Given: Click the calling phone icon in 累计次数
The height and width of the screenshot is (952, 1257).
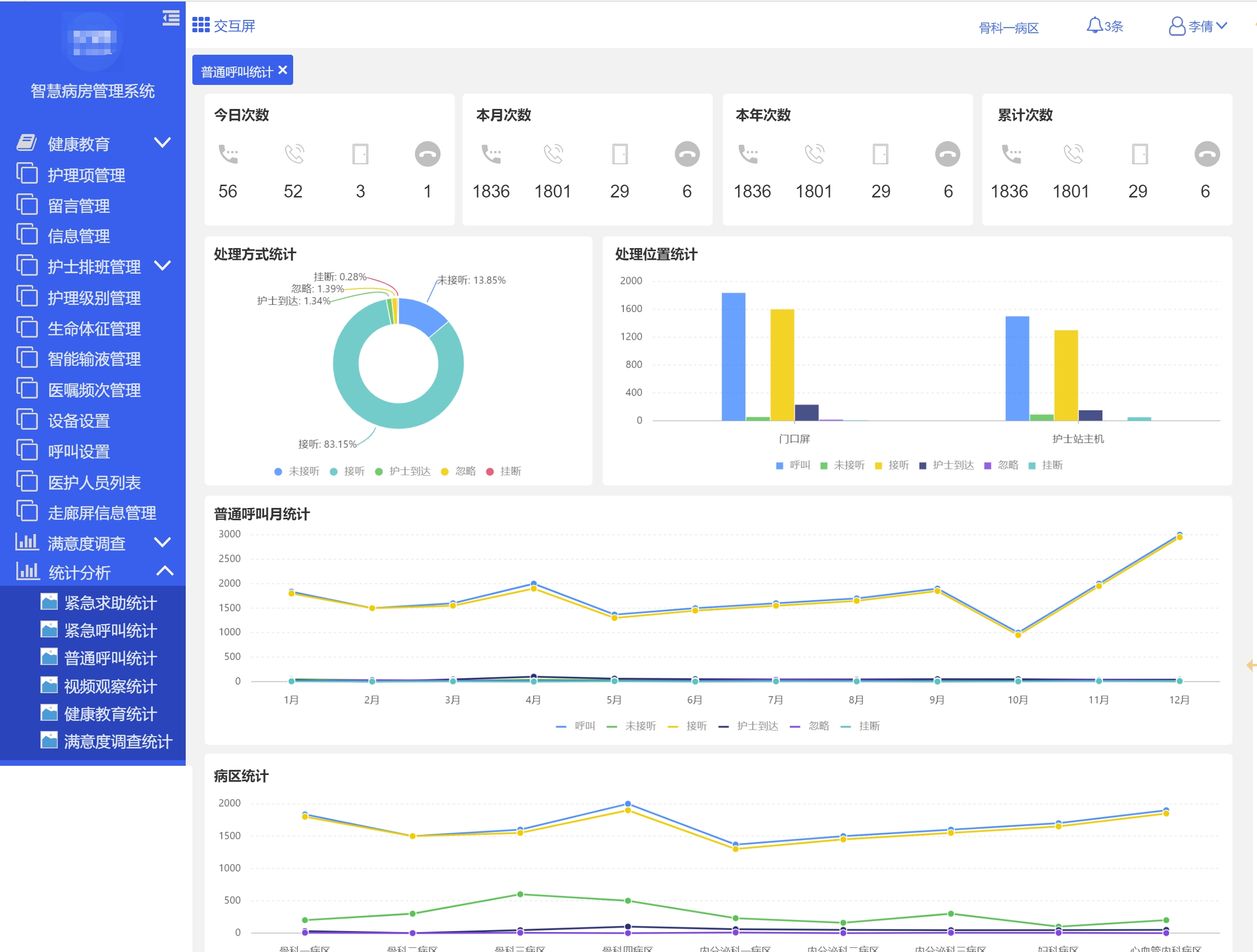Looking at the screenshot, I should click(1011, 154).
